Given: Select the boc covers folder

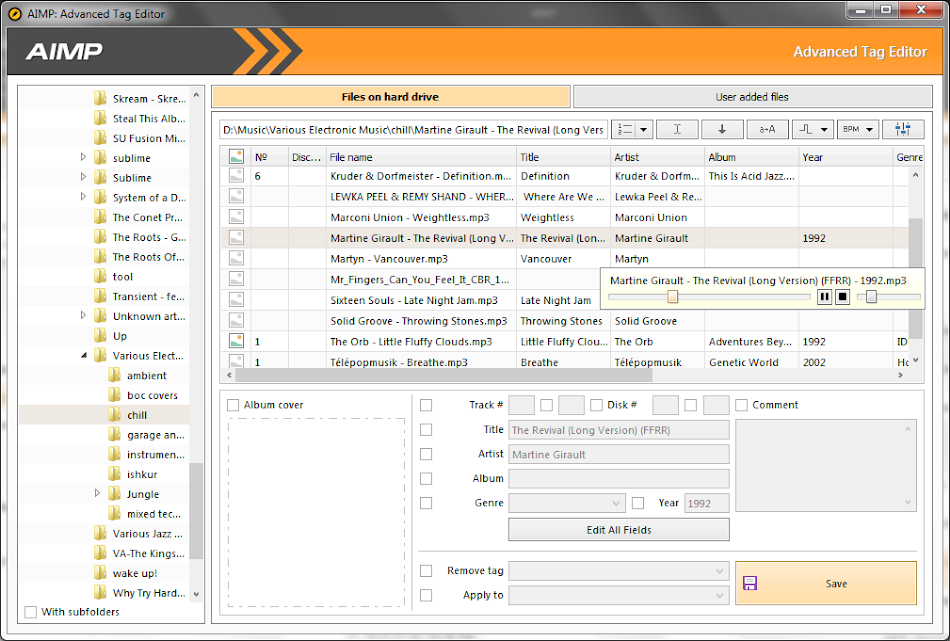Looking at the screenshot, I should 152,395.
